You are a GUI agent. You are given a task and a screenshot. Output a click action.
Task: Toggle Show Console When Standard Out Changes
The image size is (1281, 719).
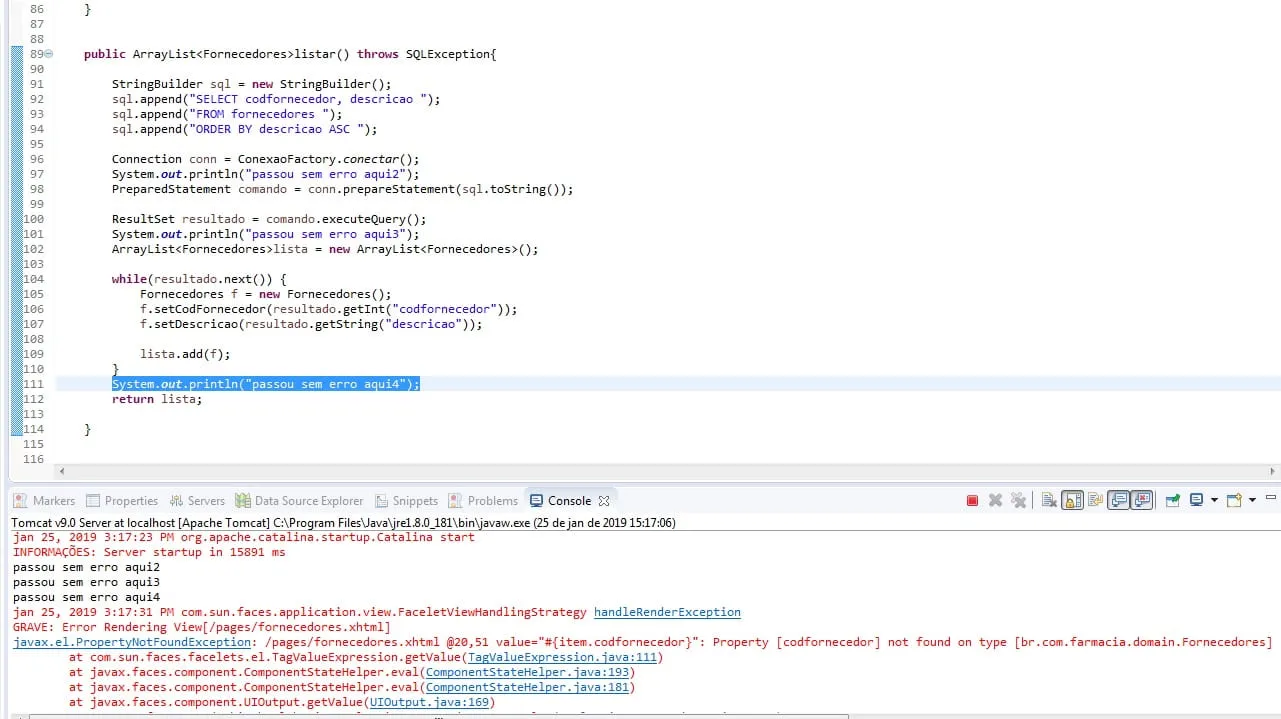pyautogui.click(x=1118, y=500)
